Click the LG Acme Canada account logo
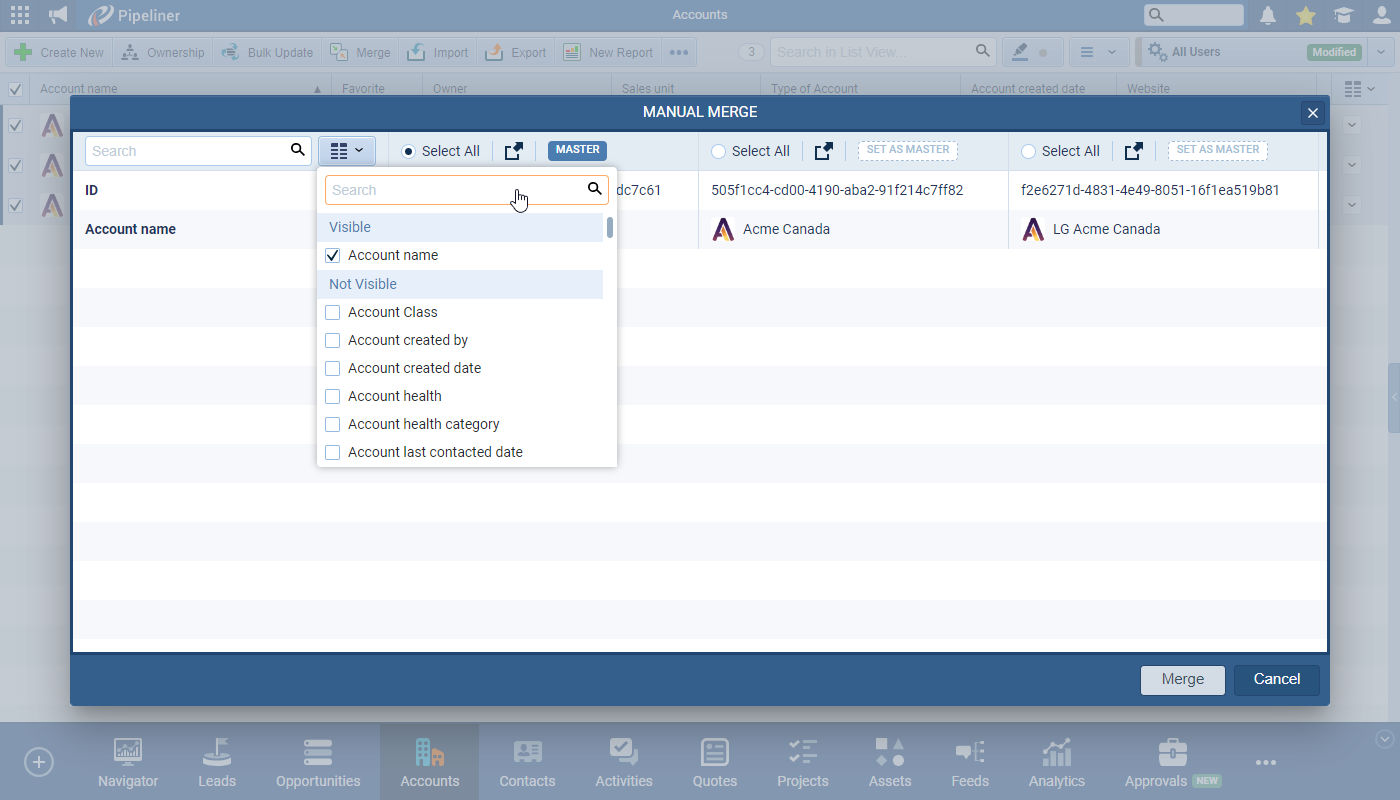The image size is (1400, 800). (x=1033, y=230)
